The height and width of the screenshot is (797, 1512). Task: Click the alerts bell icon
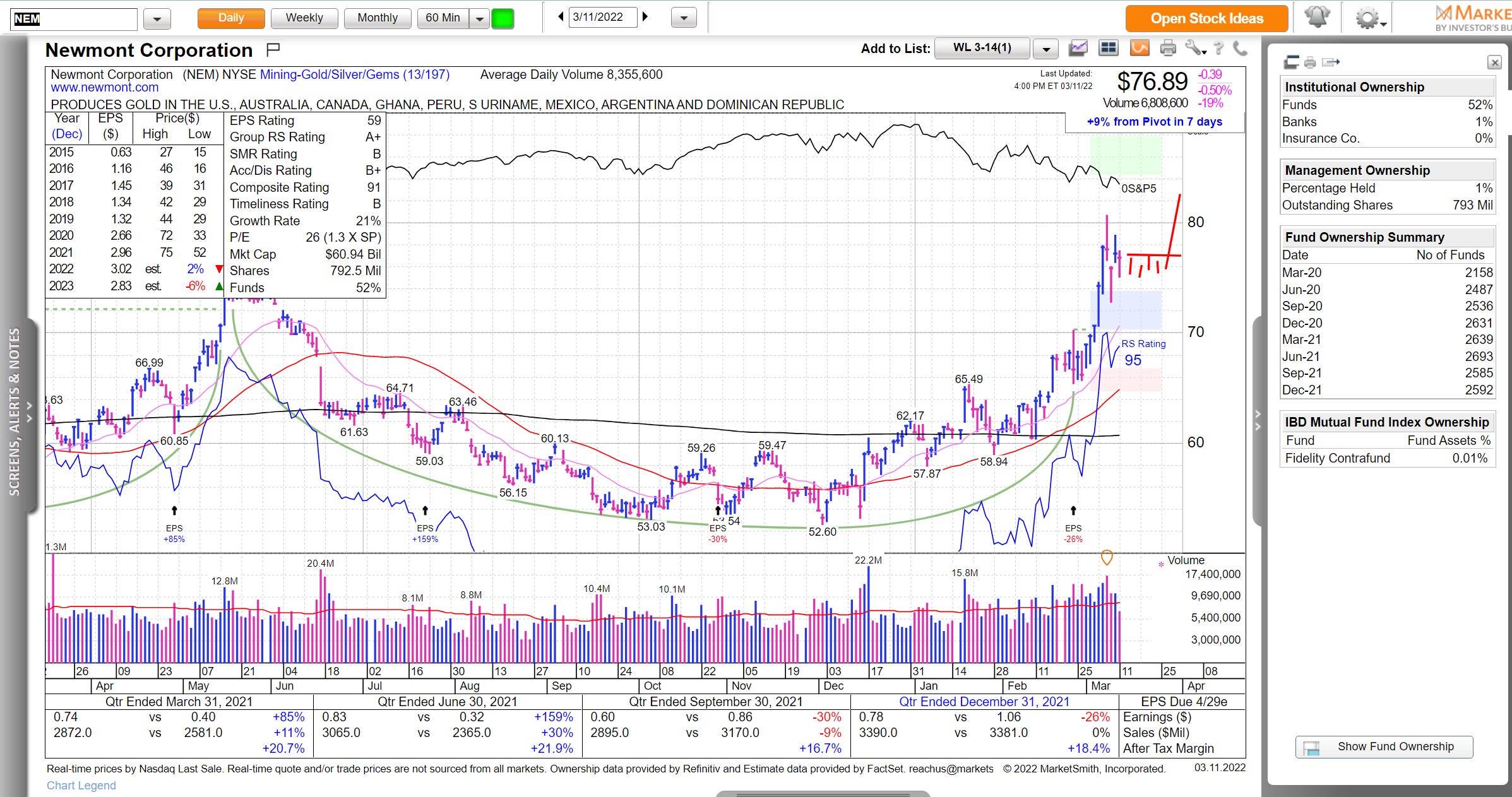tap(1317, 18)
